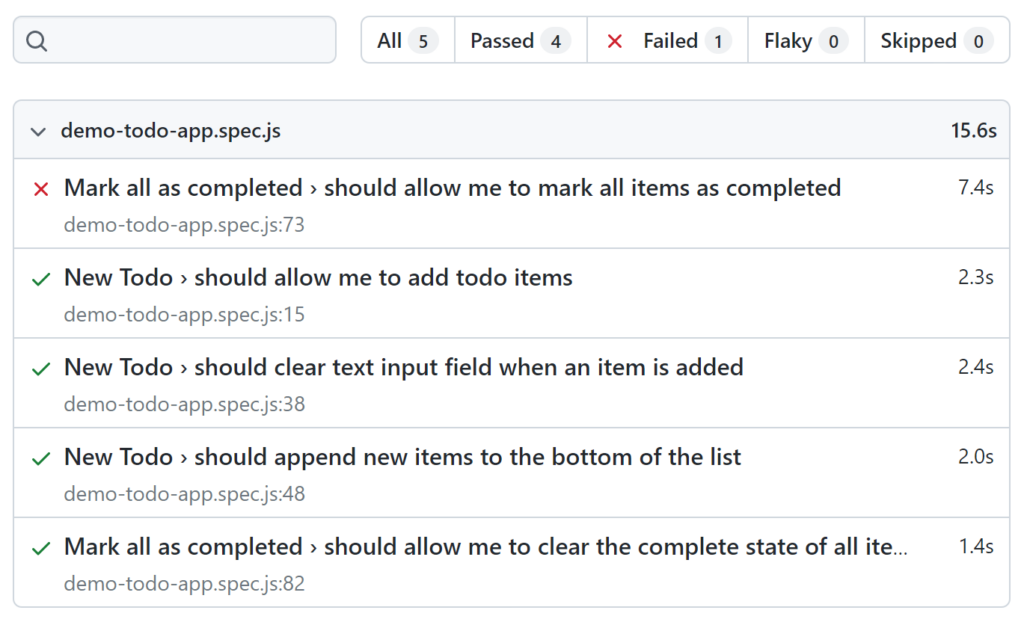Open 'should append new items to the bottom' test
This screenshot has width=1024, height=625.
(x=402, y=458)
